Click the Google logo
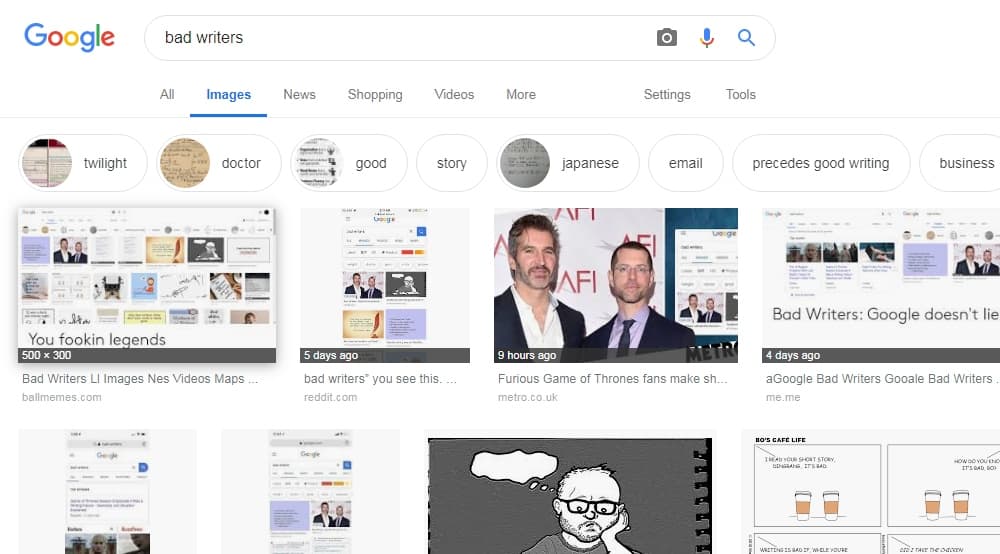This screenshot has height=554, width=1000. (70, 38)
